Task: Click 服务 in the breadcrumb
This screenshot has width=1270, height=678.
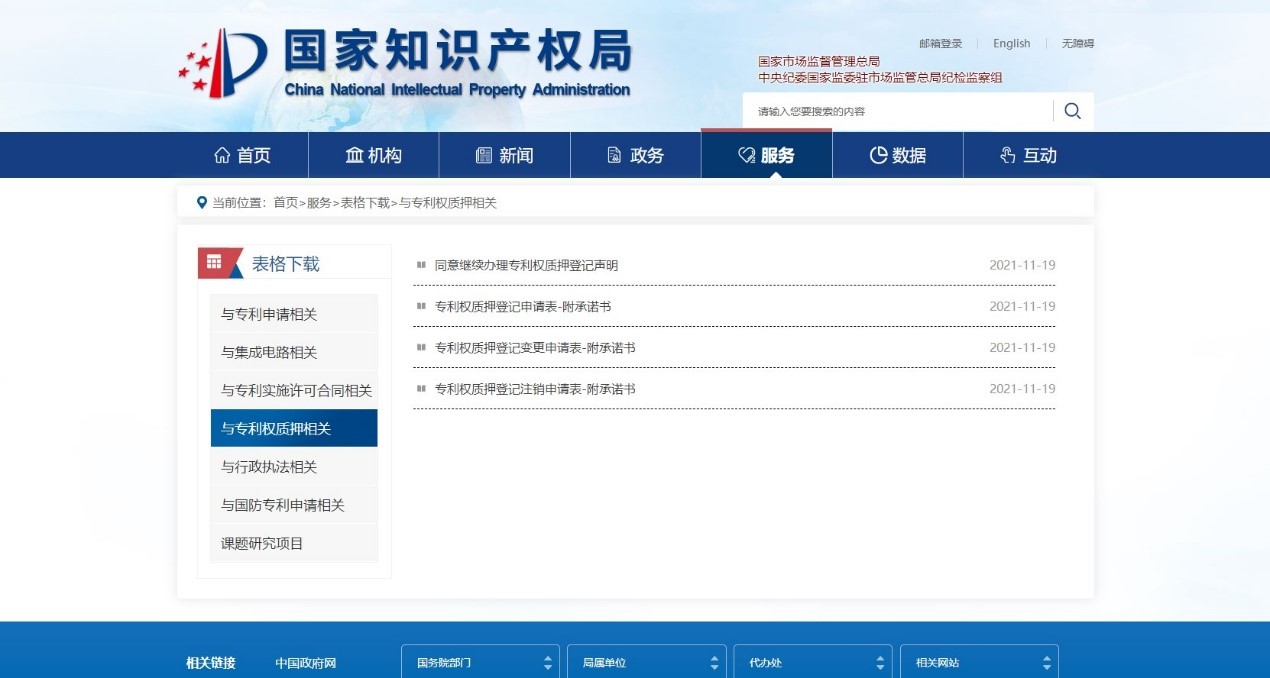Action: [x=319, y=202]
